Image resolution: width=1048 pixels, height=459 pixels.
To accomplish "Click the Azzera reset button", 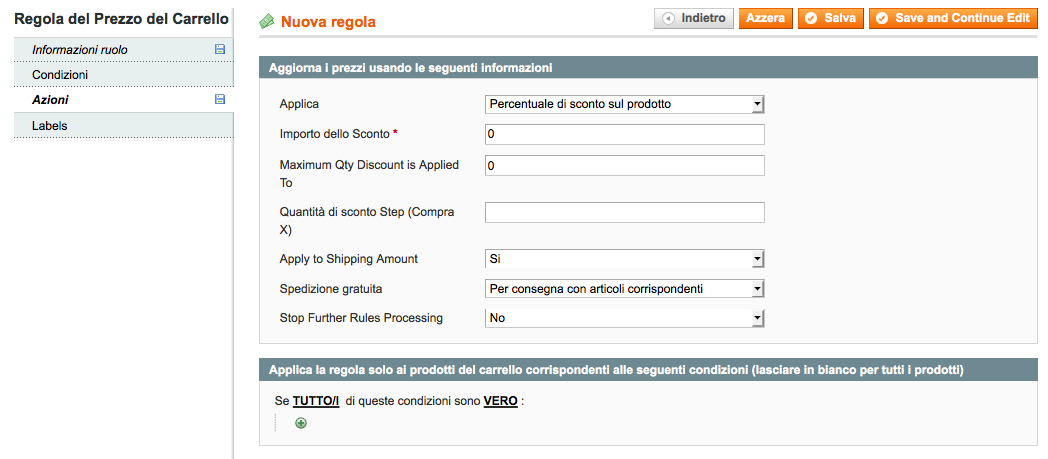I will [x=765, y=19].
